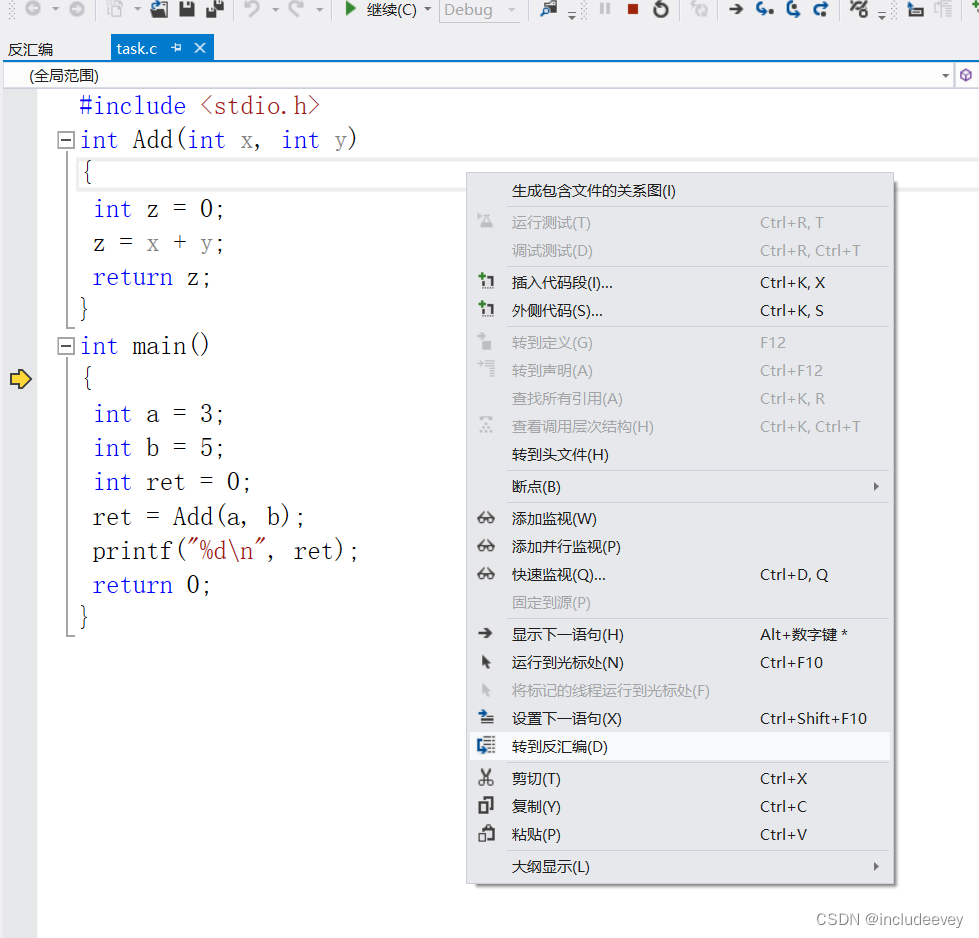Click the red Stop Debugging icon
The width and height of the screenshot is (979, 938).
[x=632, y=9]
